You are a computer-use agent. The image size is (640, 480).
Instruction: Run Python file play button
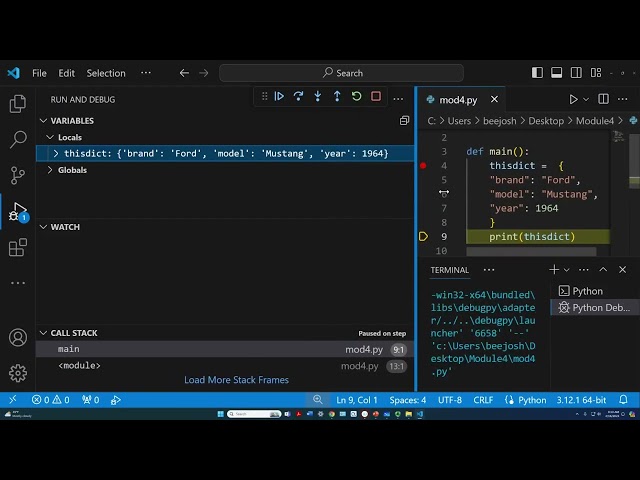point(573,99)
